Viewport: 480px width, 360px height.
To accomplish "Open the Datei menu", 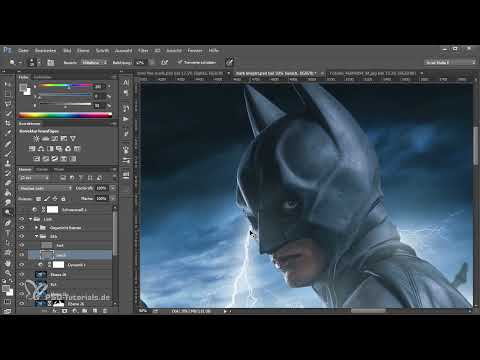I will point(23,50).
